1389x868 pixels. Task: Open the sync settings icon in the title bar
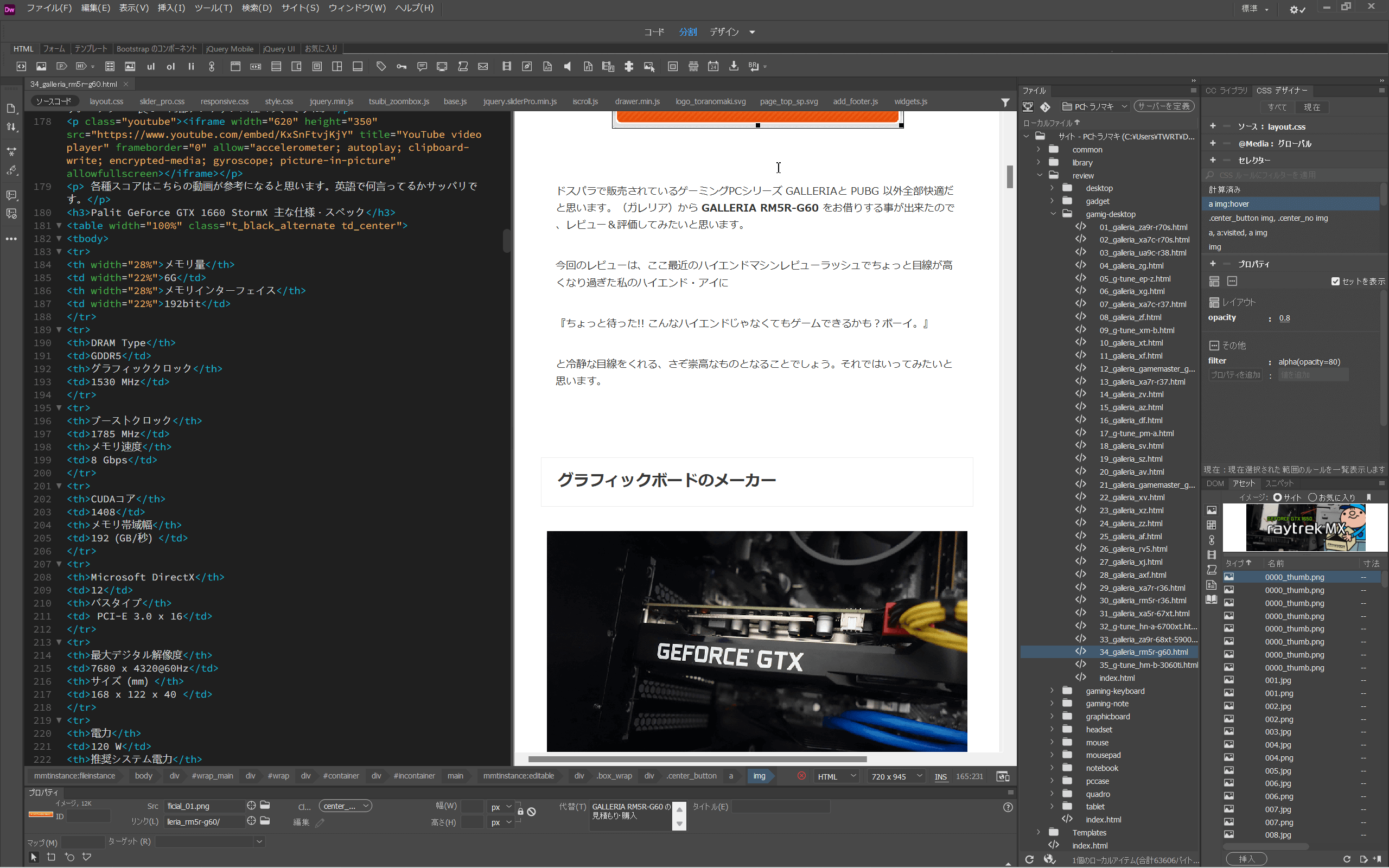[1298, 9]
